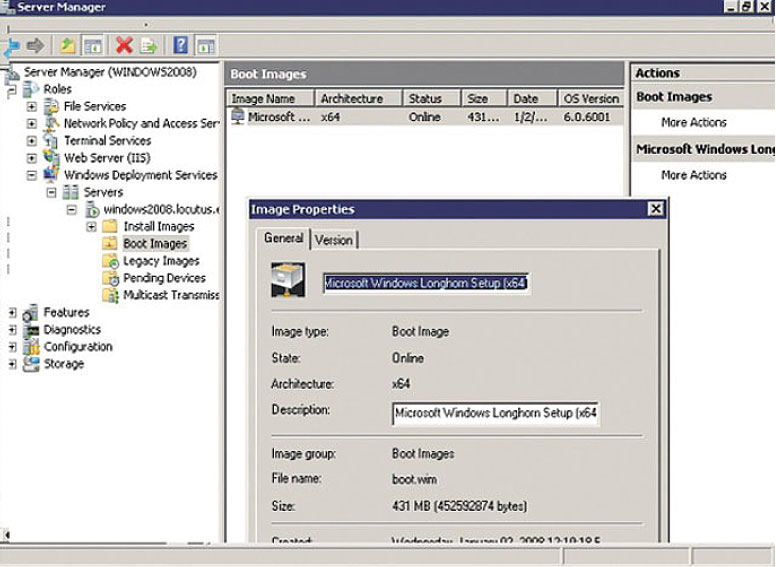Switch to the Version tab

pos(333,240)
